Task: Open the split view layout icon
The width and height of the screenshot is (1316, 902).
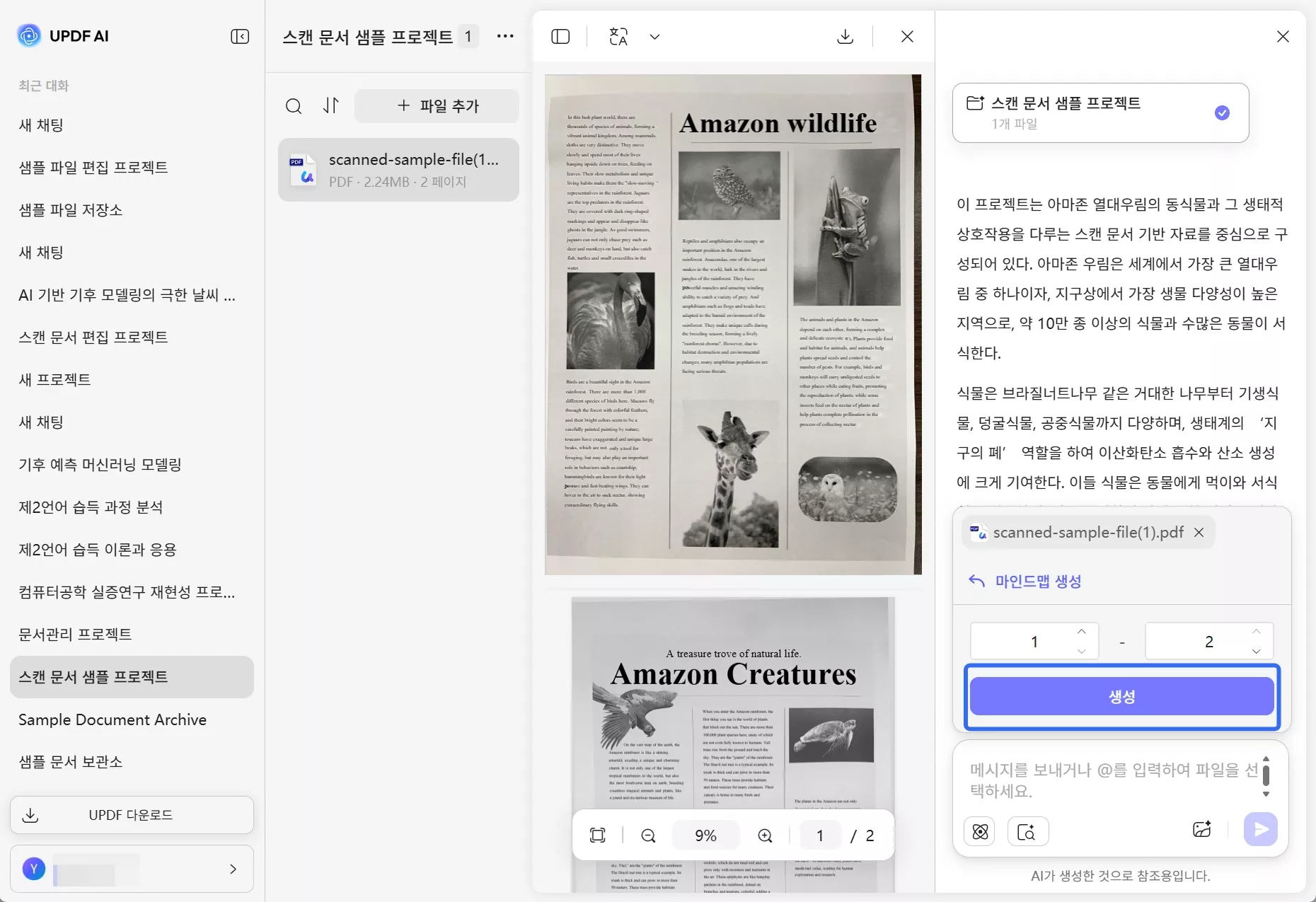Action: (561, 37)
